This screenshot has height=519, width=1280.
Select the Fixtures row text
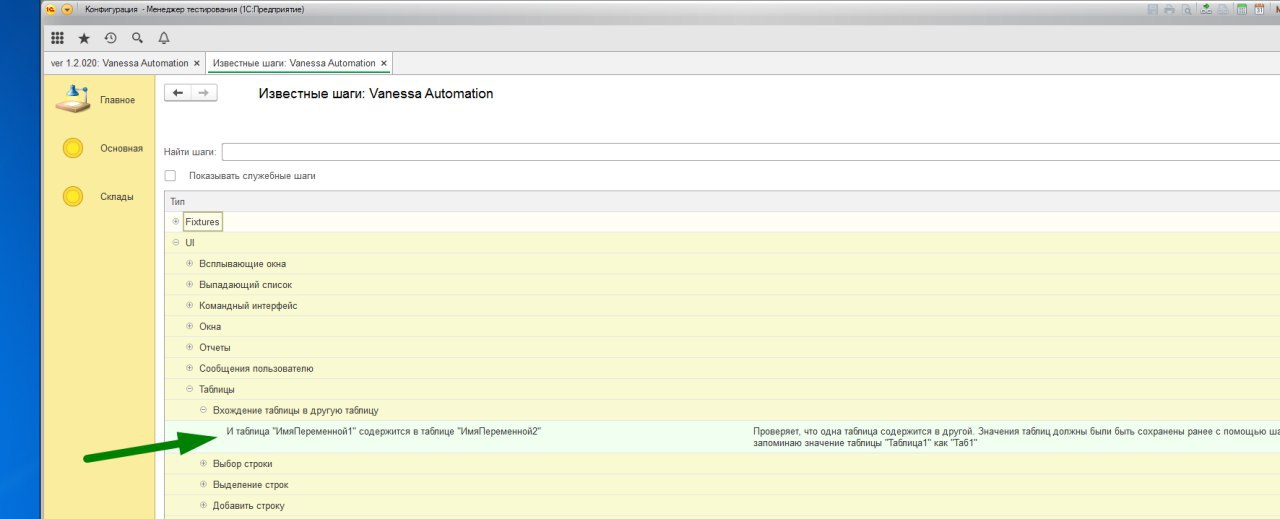pos(202,222)
